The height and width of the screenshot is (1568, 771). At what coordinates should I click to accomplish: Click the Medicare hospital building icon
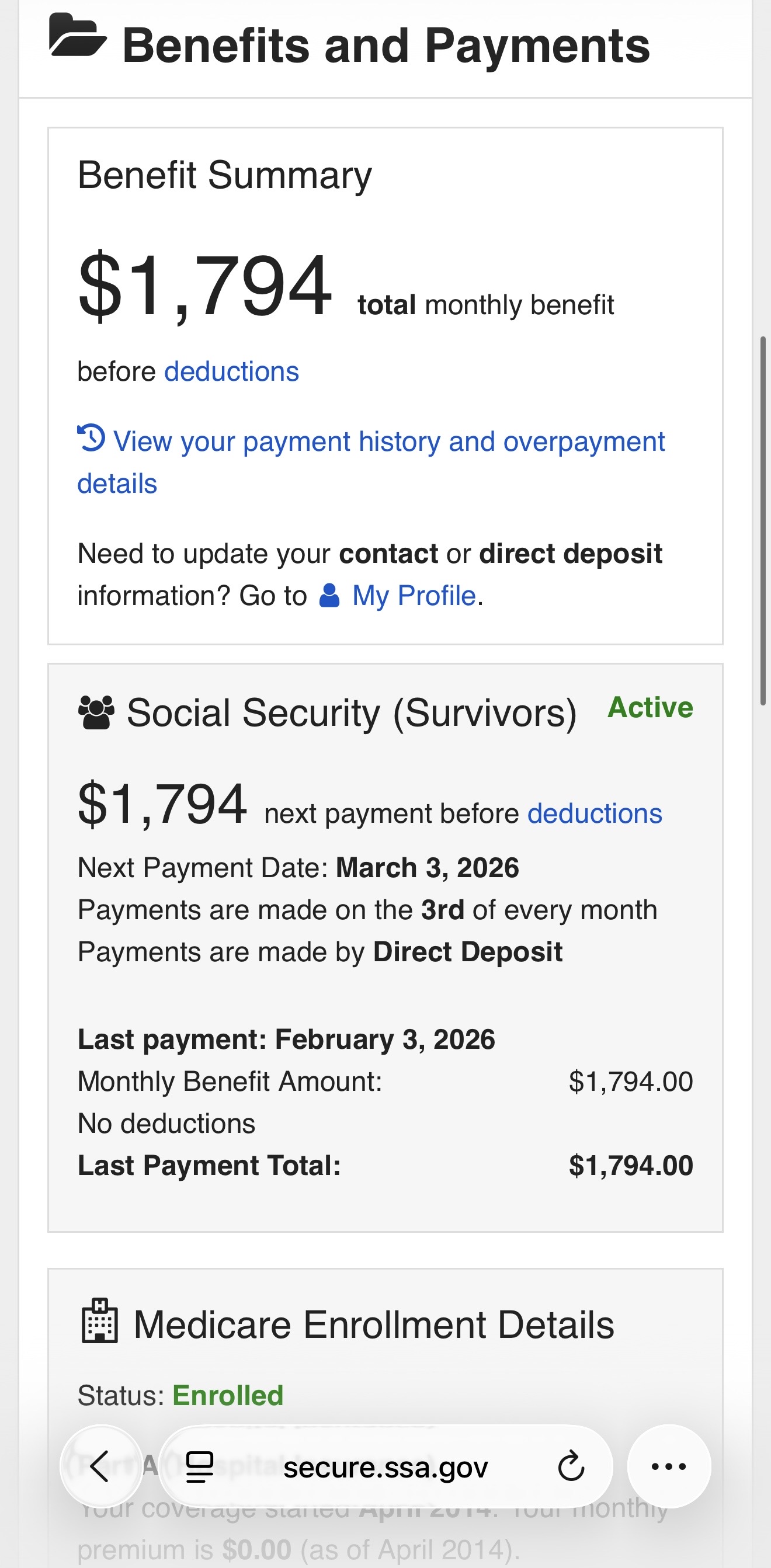99,1321
